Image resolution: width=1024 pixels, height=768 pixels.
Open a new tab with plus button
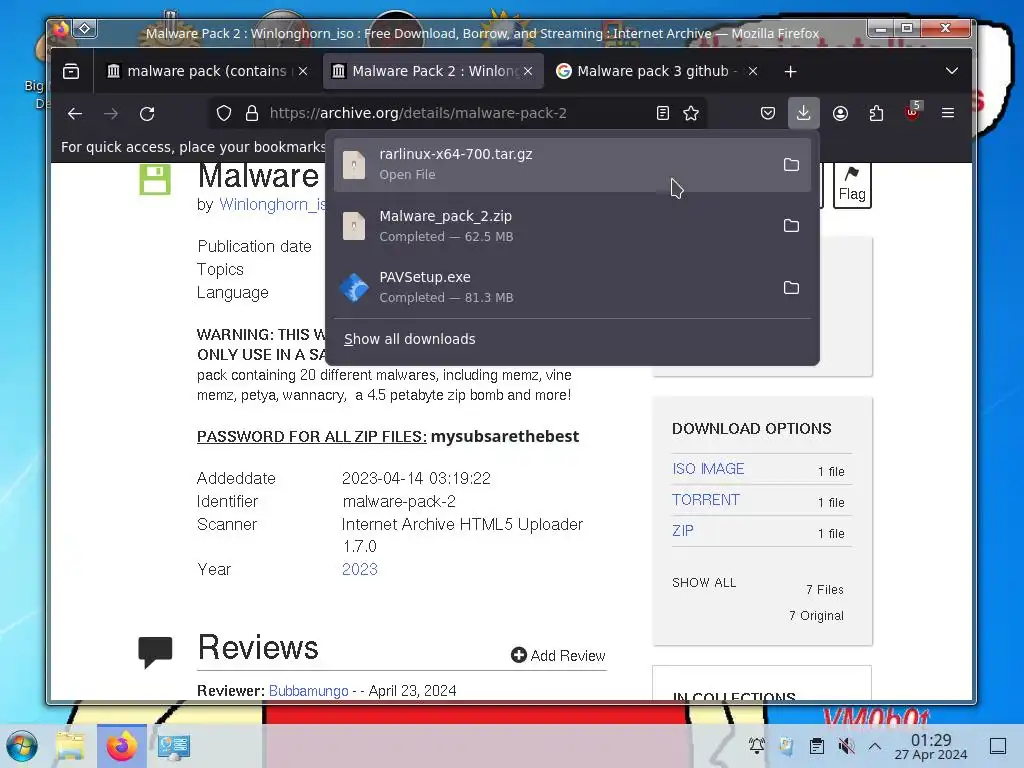click(790, 71)
